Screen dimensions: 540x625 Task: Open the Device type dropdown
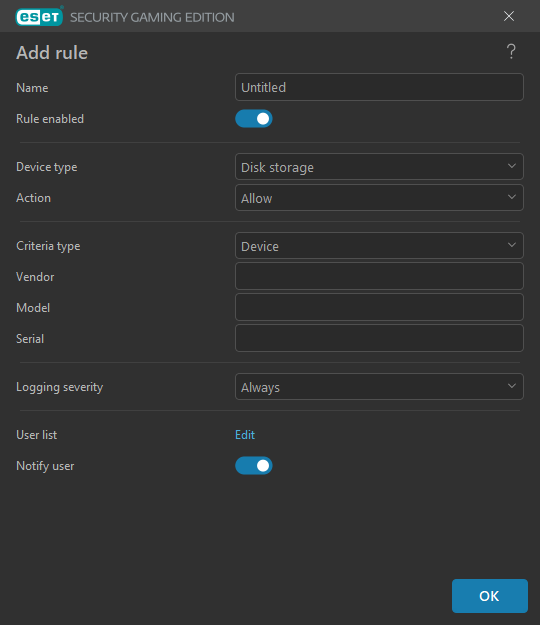[x=379, y=167]
